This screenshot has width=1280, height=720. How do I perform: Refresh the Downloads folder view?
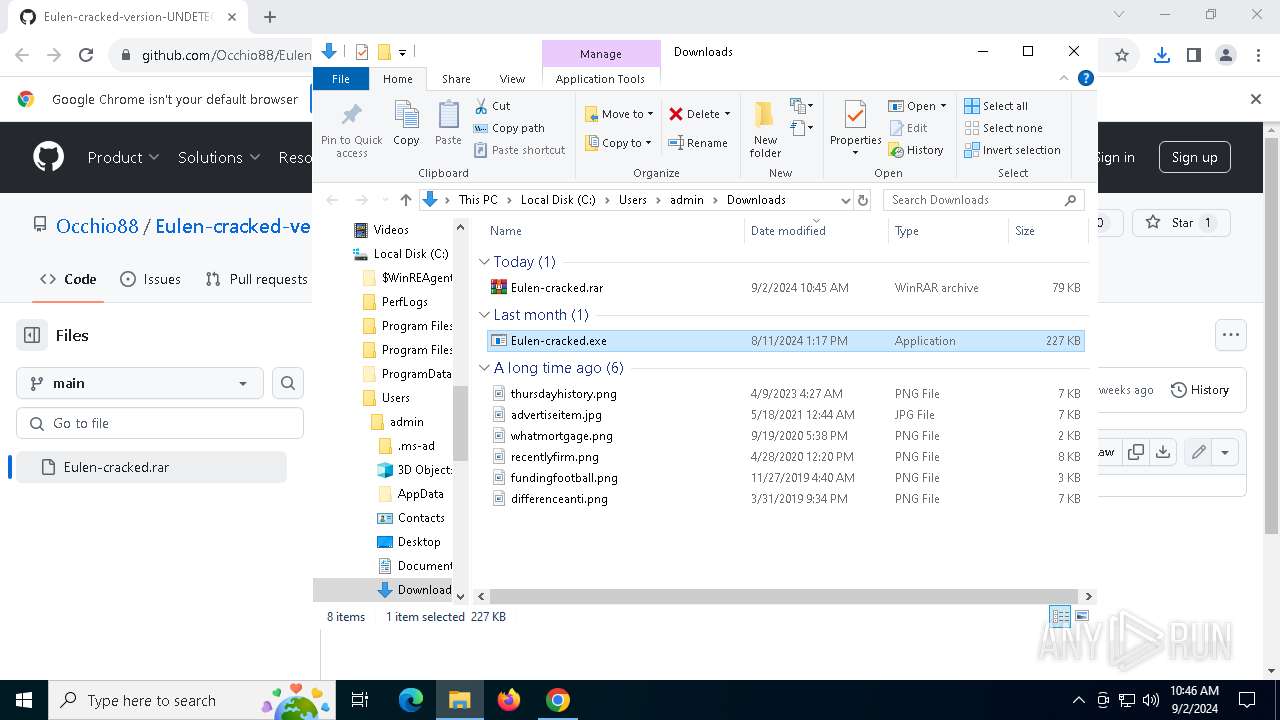[863, 200]
